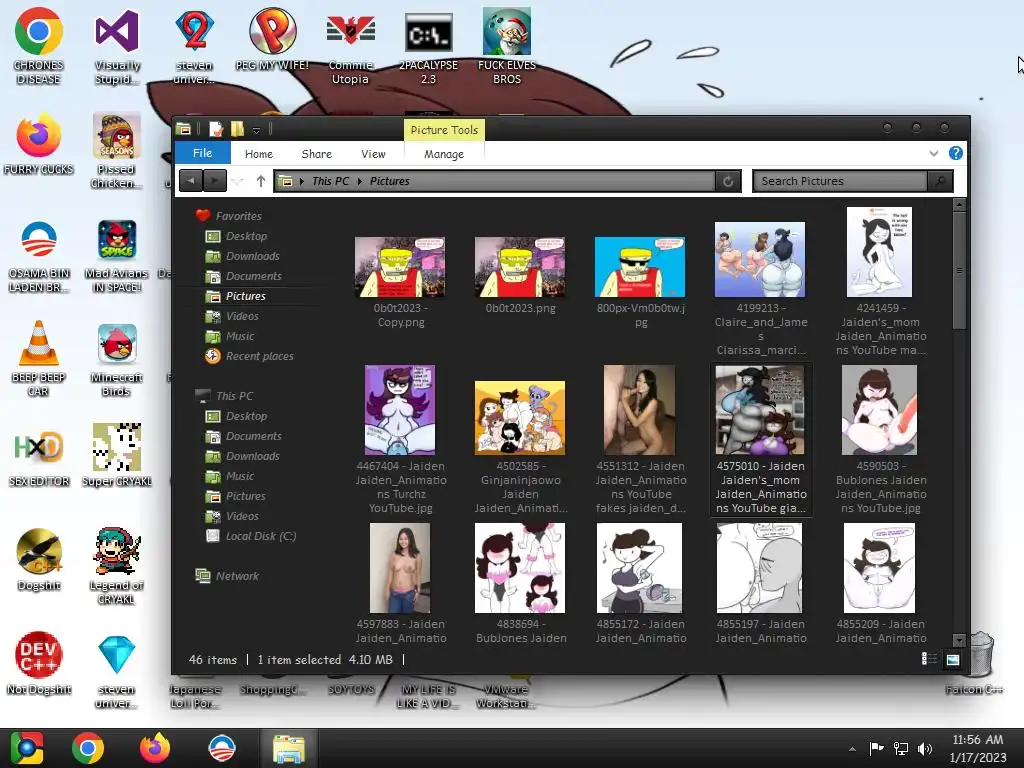The width and height of the screenshot is (1024, 768).
Task: Switch to the Home ribbon tab
Action: click(259, 154)
